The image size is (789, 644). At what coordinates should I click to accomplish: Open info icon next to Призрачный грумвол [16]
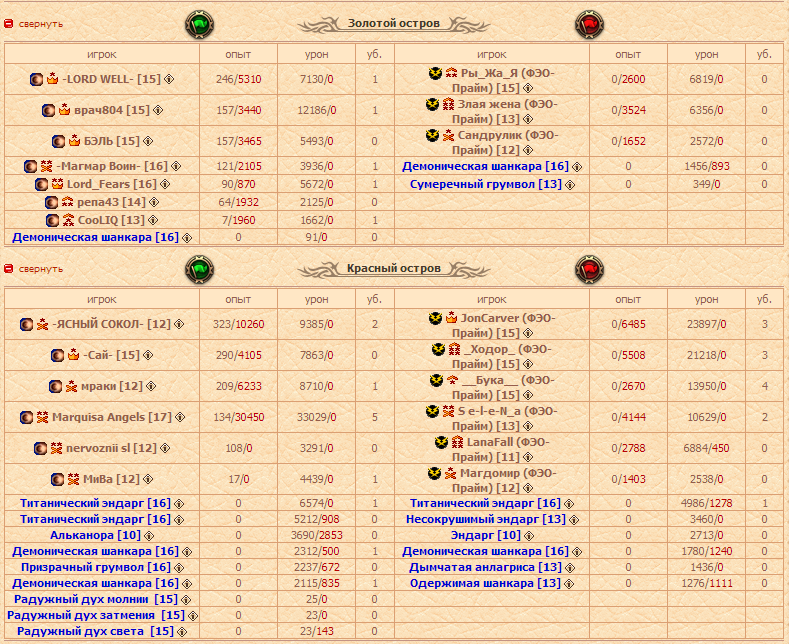(x=179, y=568)
